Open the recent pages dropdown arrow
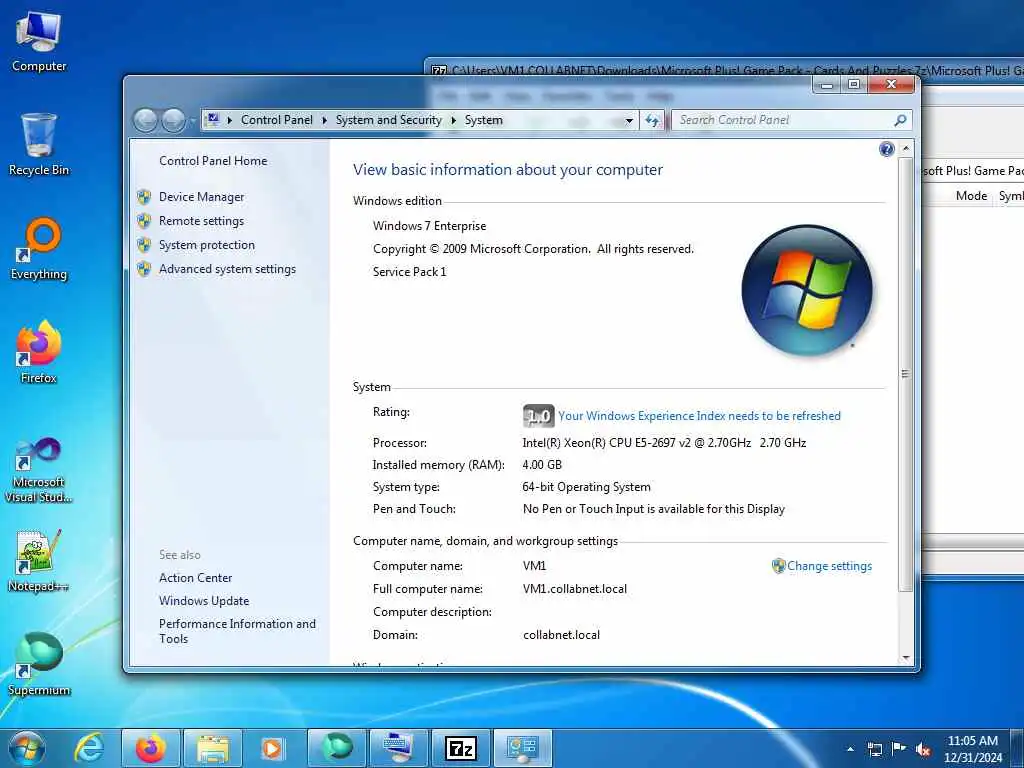This screenshot has width=1024, height=768. 193,121
